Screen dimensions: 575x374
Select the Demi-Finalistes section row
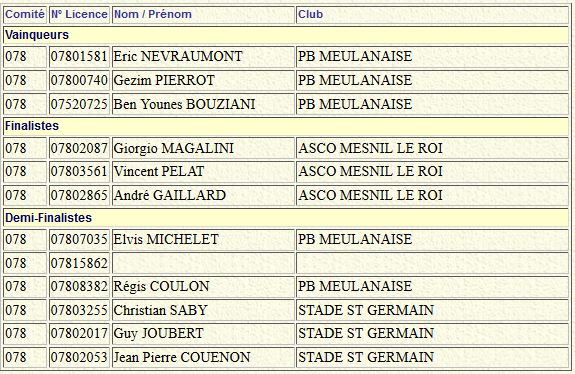[x=286, y=217]
